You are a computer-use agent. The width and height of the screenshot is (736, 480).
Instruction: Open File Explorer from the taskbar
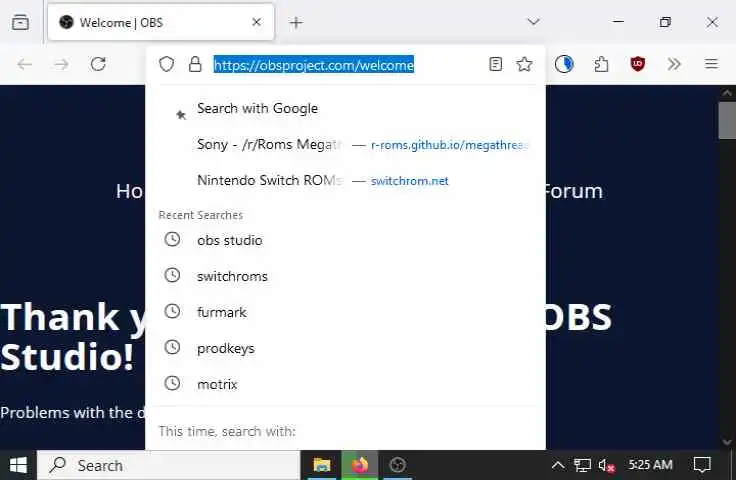pos(322,465)
